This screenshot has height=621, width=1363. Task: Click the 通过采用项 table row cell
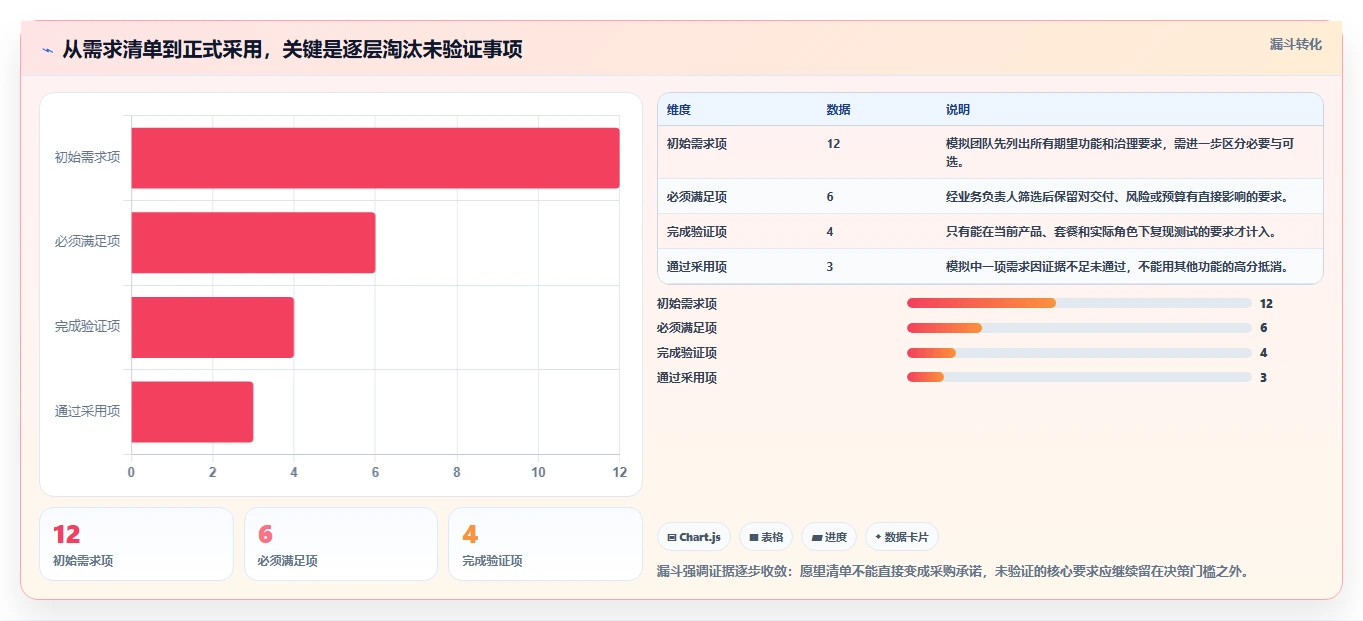point(697,267)
